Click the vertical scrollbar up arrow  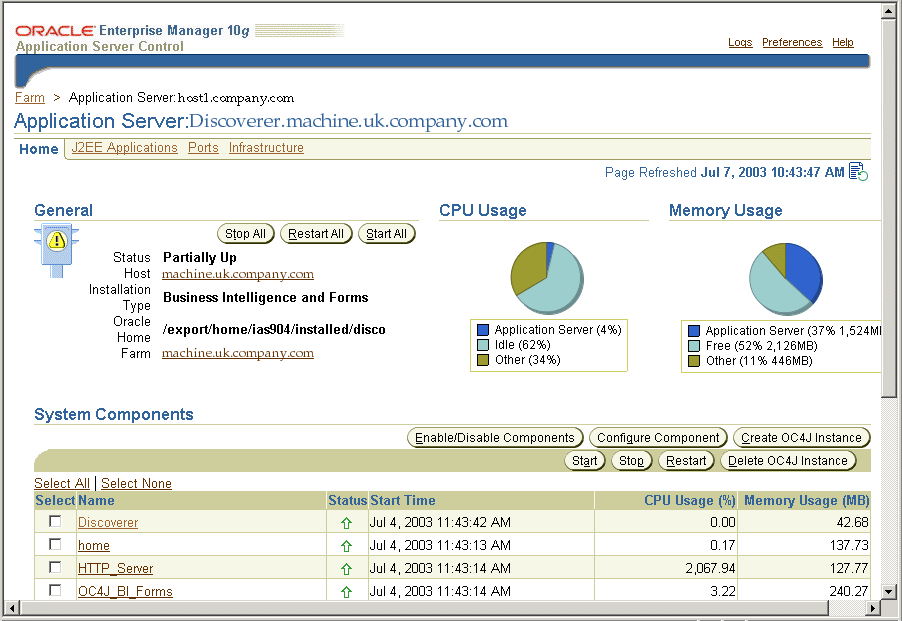point(889,13)
